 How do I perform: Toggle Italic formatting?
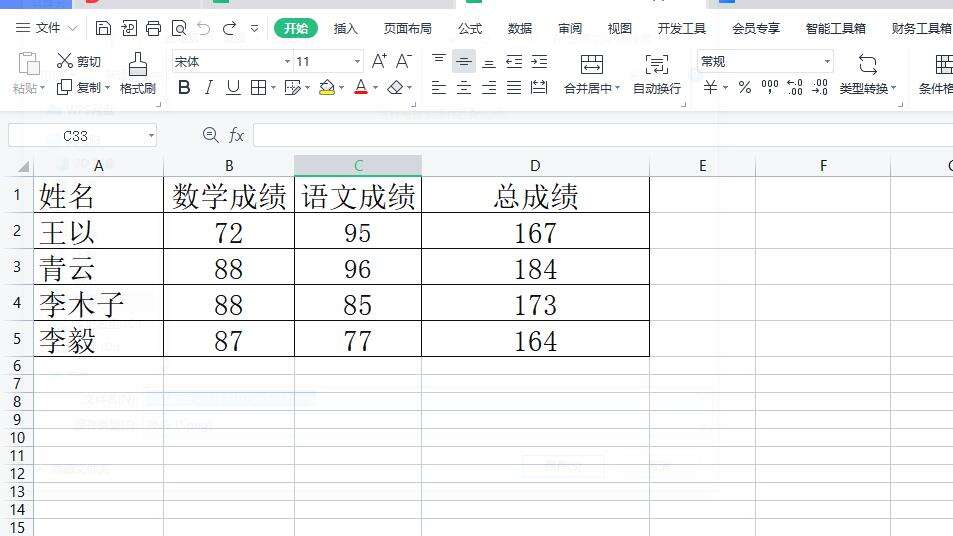[208, 88]
